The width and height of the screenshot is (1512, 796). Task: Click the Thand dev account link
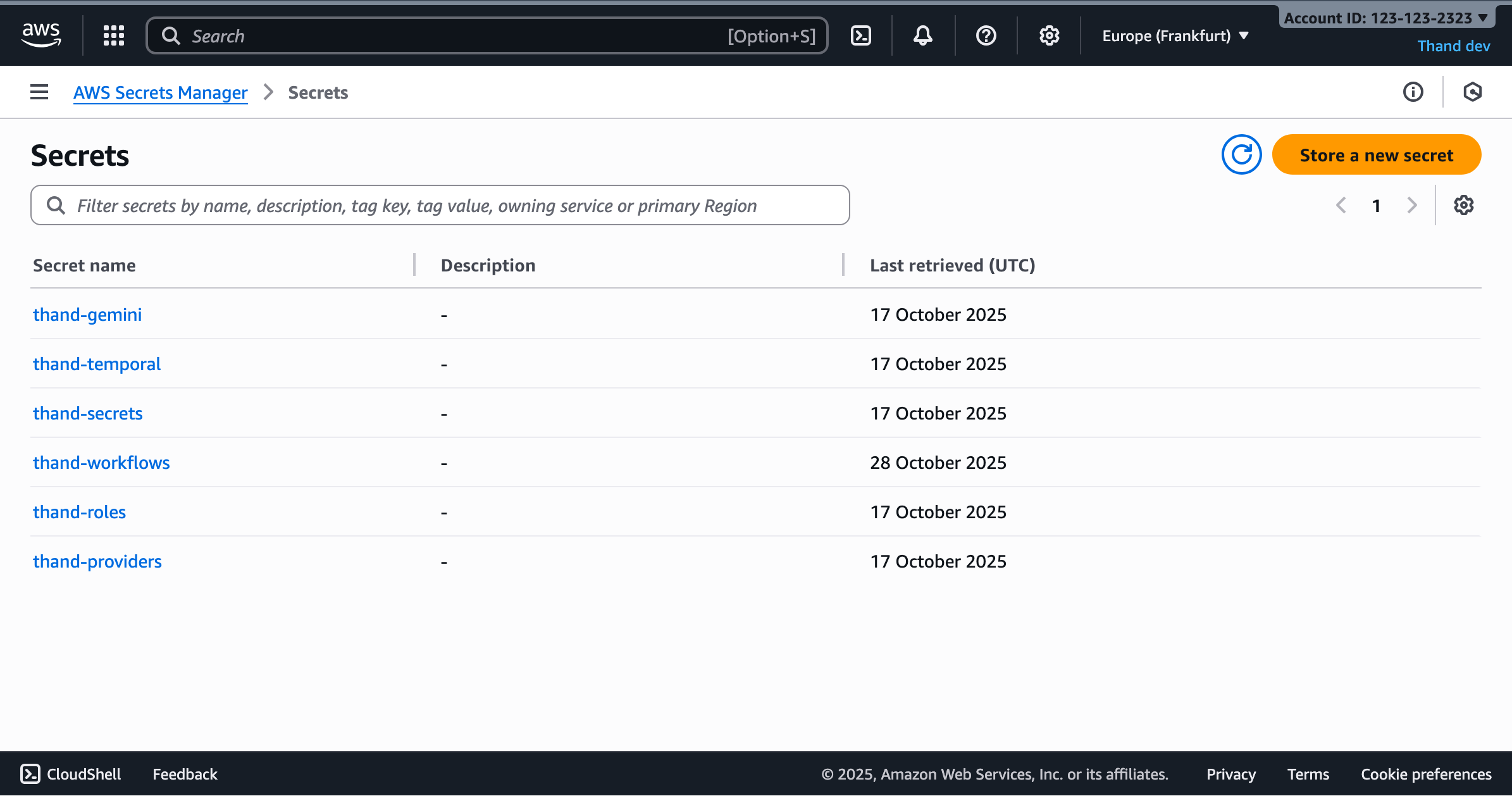[1453, 46]
